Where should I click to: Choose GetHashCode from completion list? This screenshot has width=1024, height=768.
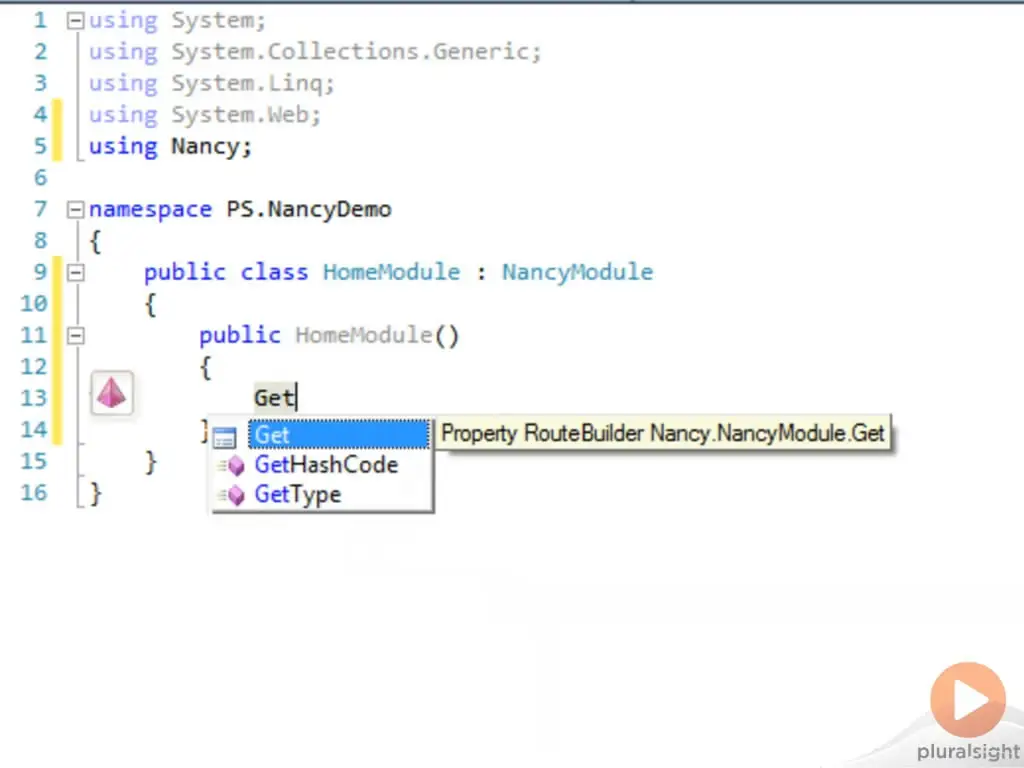(326, 465)
